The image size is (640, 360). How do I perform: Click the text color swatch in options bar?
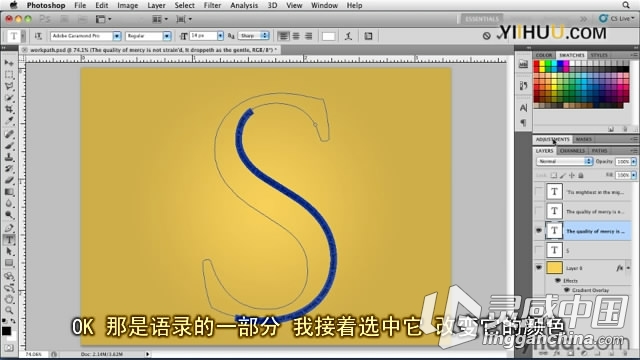(x=329, y=36)
